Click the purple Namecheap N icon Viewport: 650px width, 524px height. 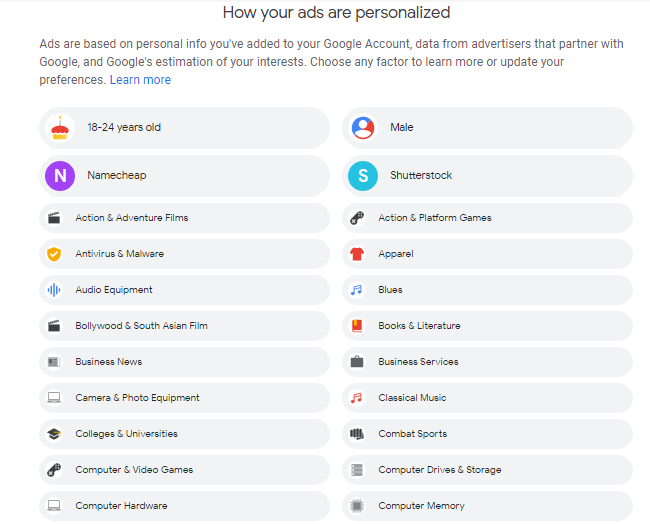[60, 176]
